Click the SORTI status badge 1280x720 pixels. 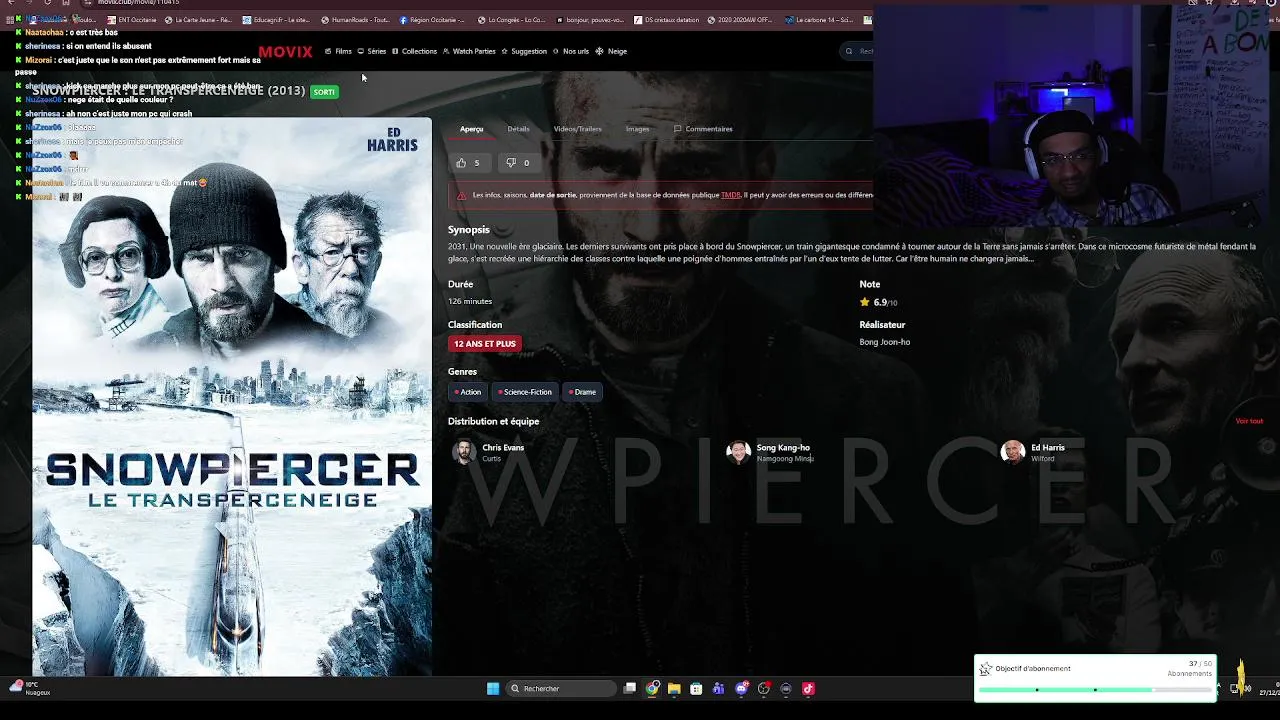pos(324,92)
